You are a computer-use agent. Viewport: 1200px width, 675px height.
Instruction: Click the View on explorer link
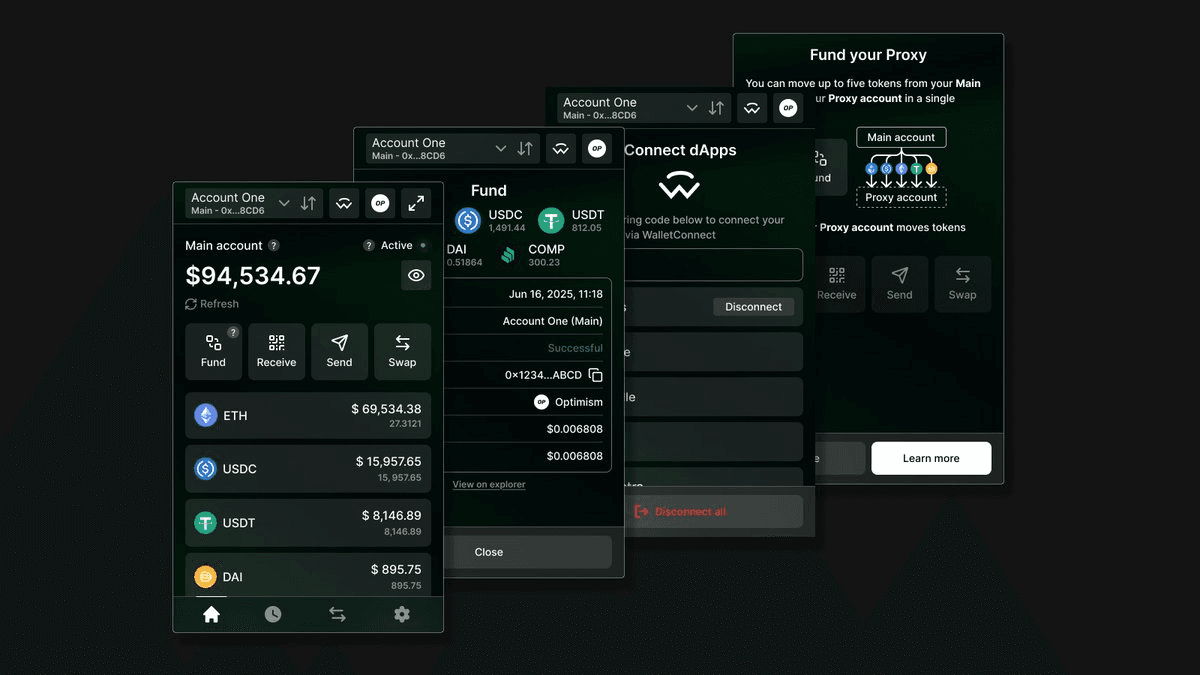tap(488, 484)
